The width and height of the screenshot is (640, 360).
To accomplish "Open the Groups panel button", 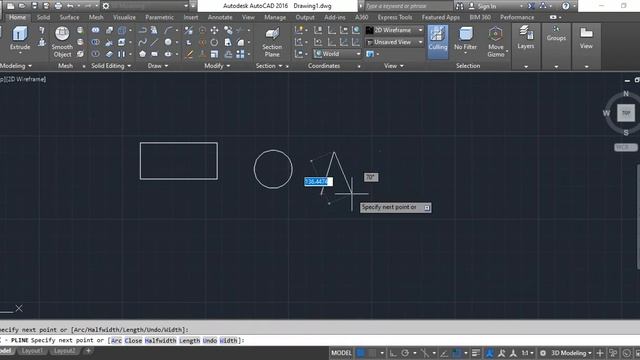I will [556, 33].
